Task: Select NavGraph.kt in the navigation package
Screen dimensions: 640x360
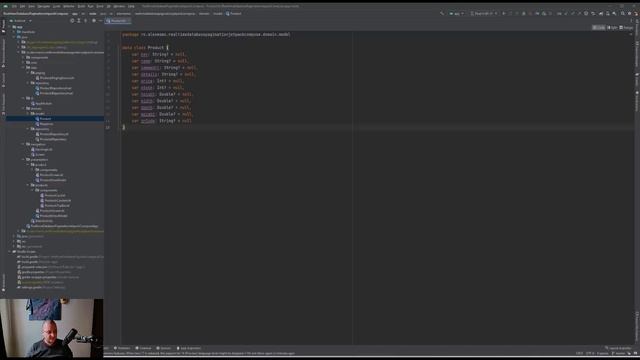Action: click(x=43, y=149)
